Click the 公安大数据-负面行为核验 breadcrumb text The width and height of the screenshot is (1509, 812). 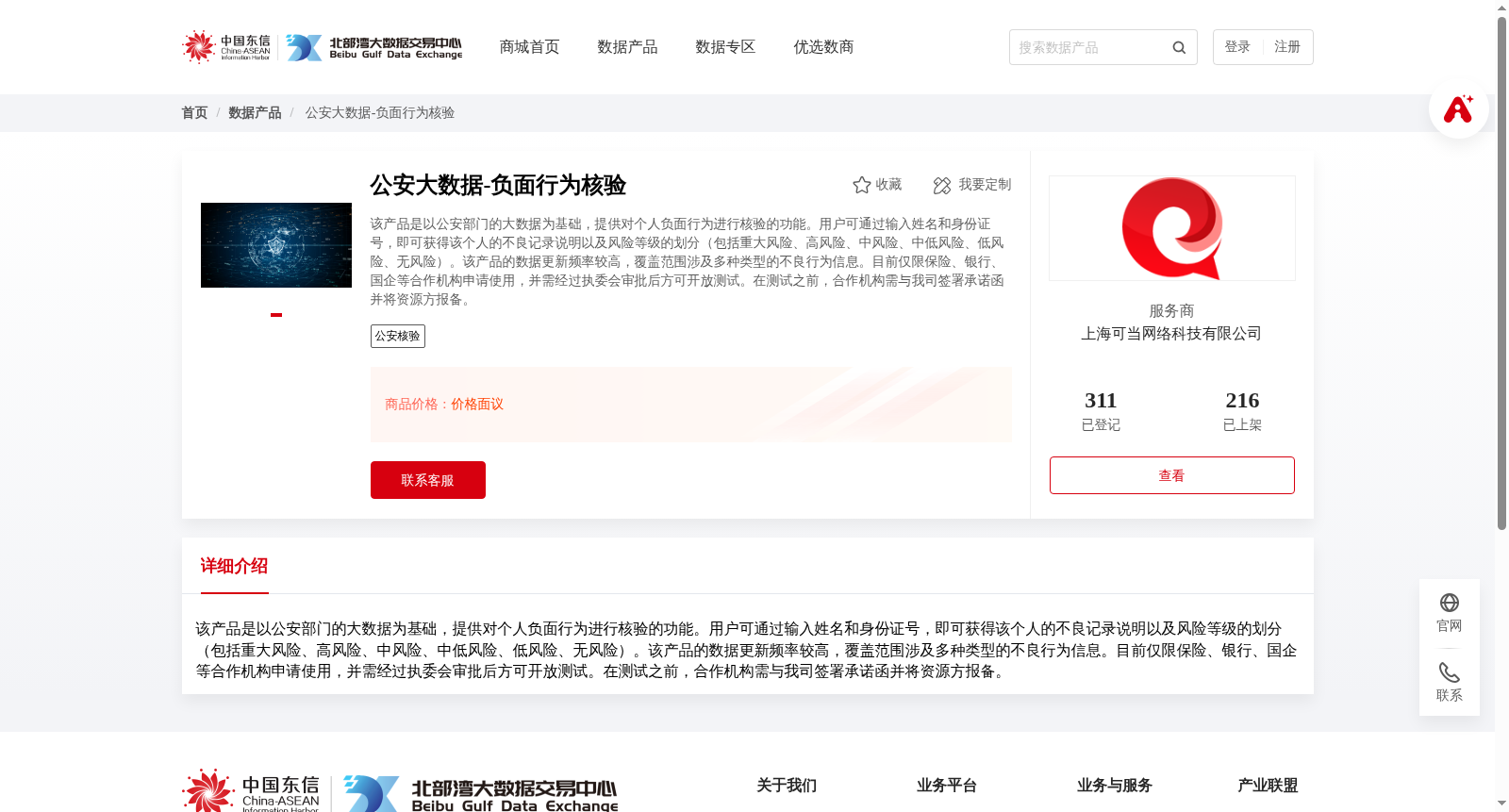click(379, 113)
